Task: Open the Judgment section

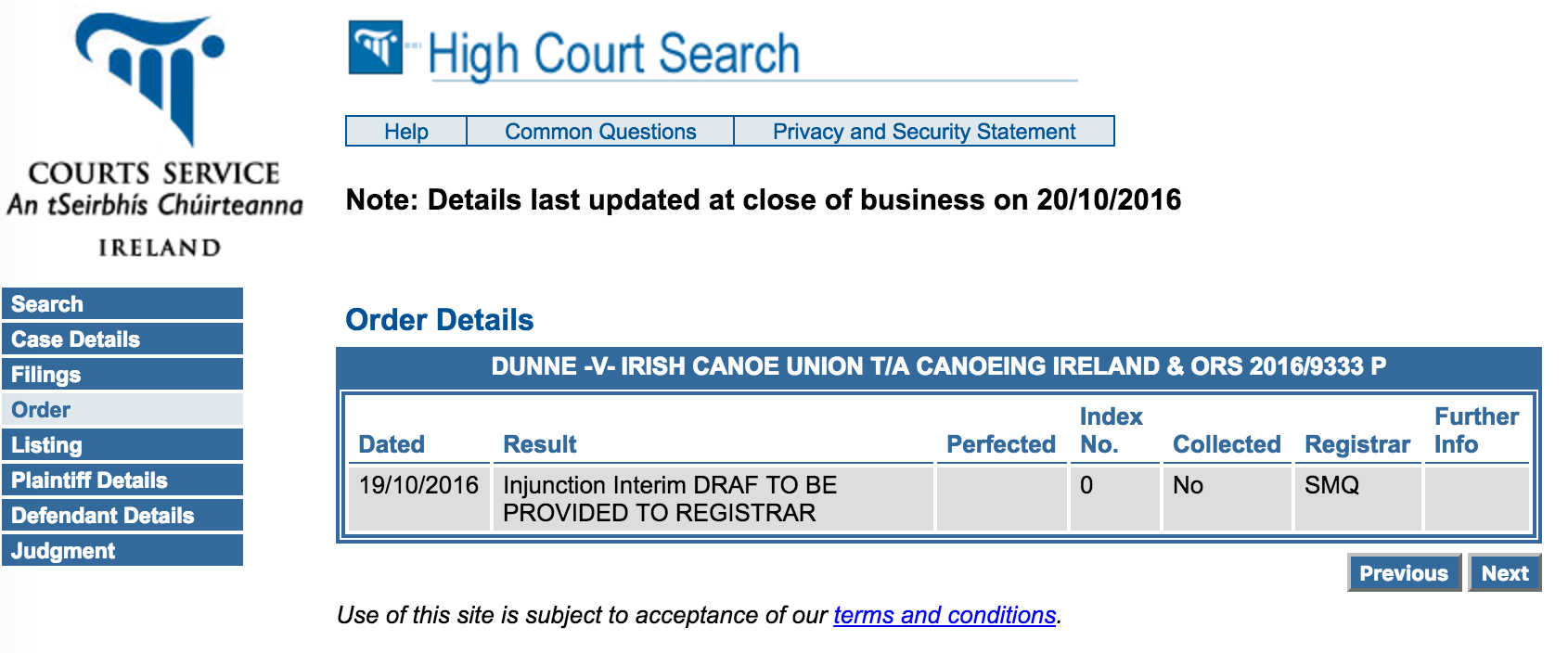Action: [x=122, y=551]
